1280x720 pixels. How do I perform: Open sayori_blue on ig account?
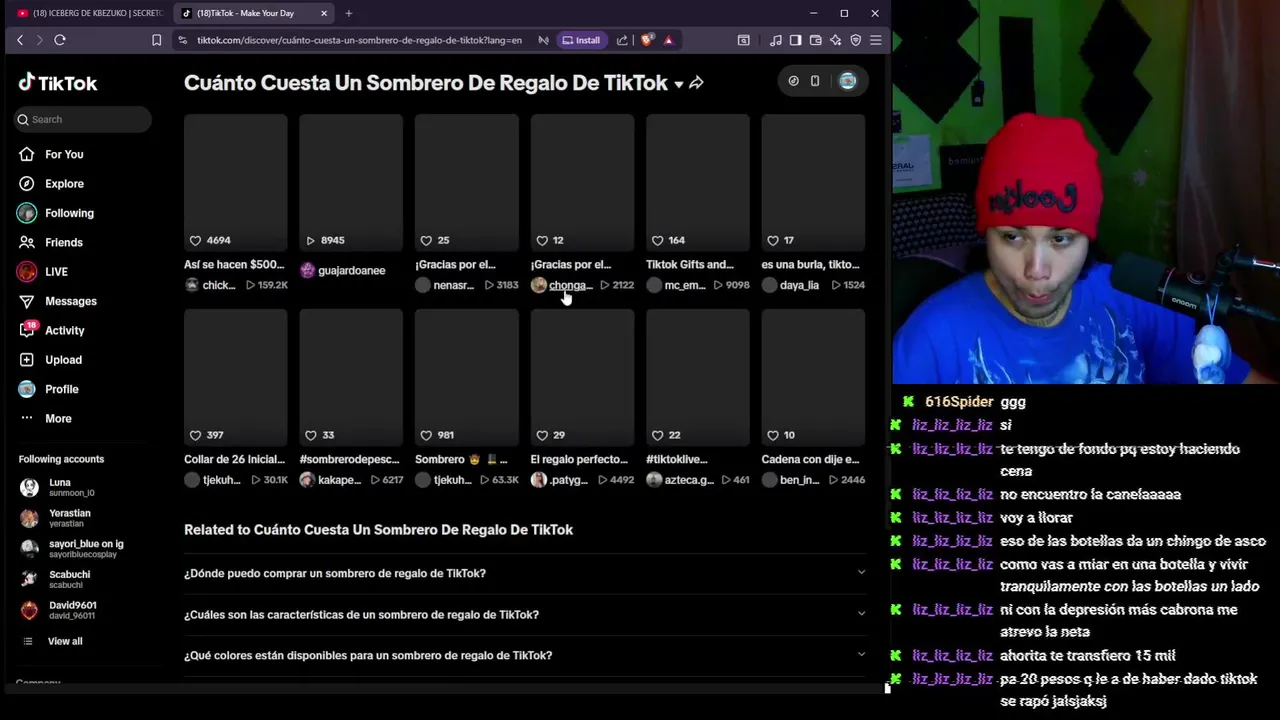pyautogui.click(x=80, y=548)
